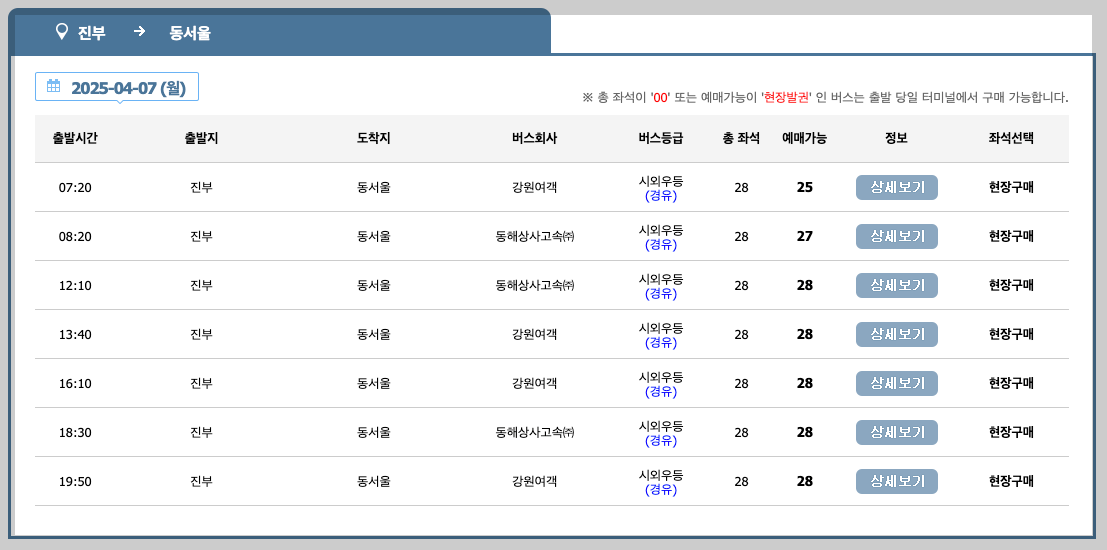The height and width of the screenshot is (550, 1107).
Task: Click the (경유) link in the 13:40 row
Action: [x=661, y=343]
